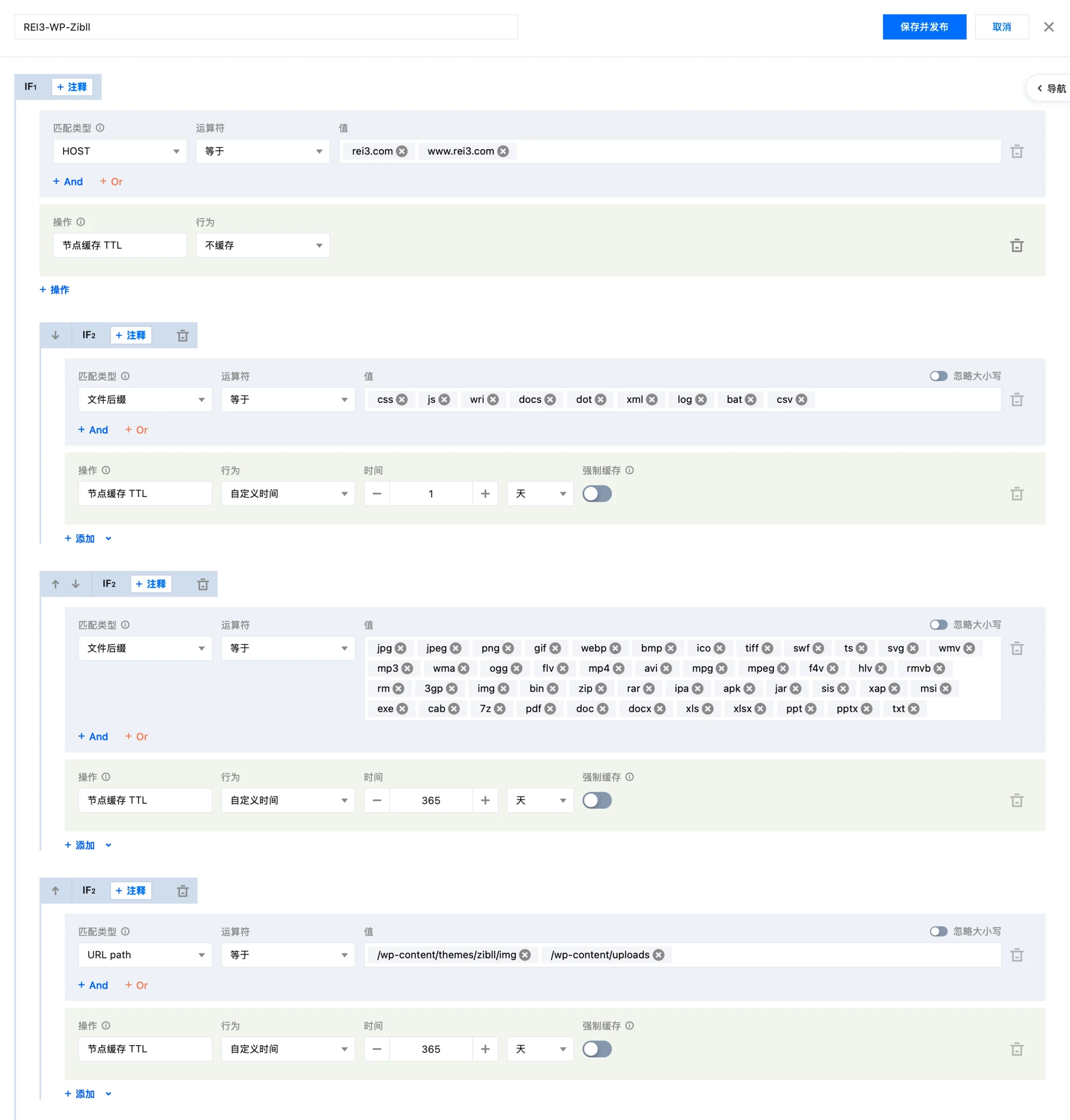1070x1120 pixels.
Task: Add an Or condition under HOST
Action: 111,182
